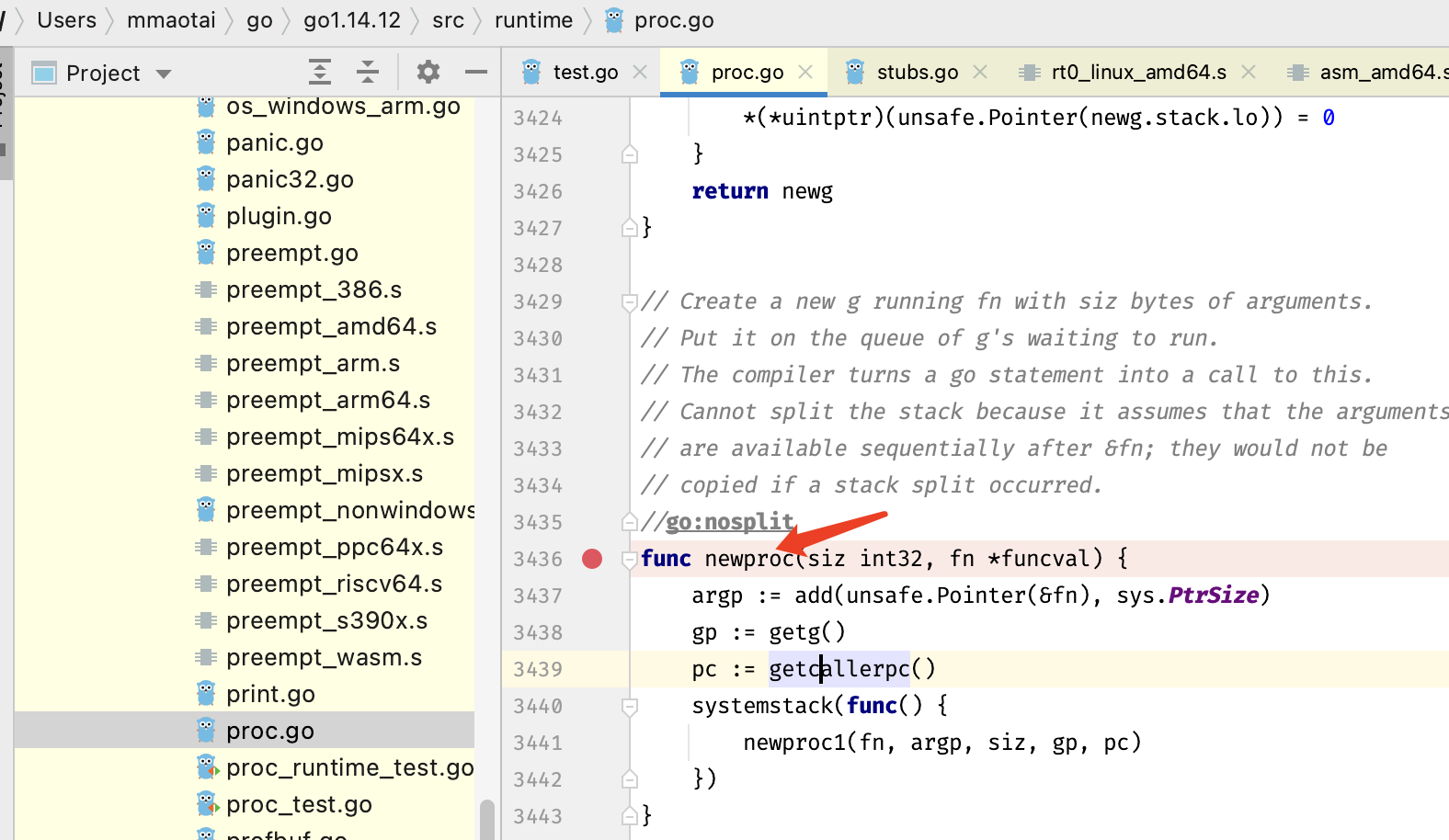Image resolution: width=1449 pixels, height=840 pixels.
Task: Click the src breadcrumb
Action: pos(448,20)
